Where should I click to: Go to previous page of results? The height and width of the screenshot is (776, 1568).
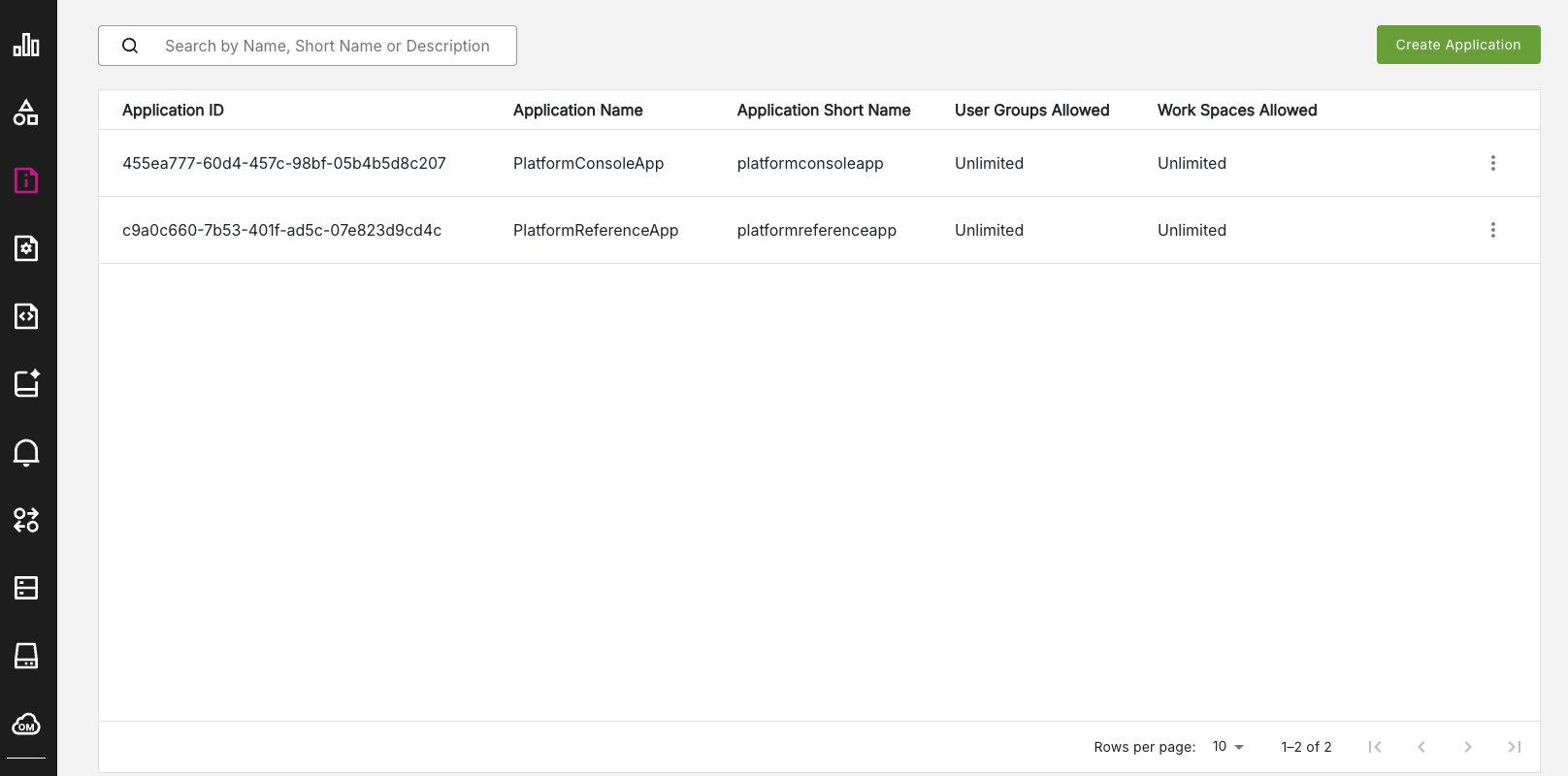pyautogui.click(x=1421, y=747)
